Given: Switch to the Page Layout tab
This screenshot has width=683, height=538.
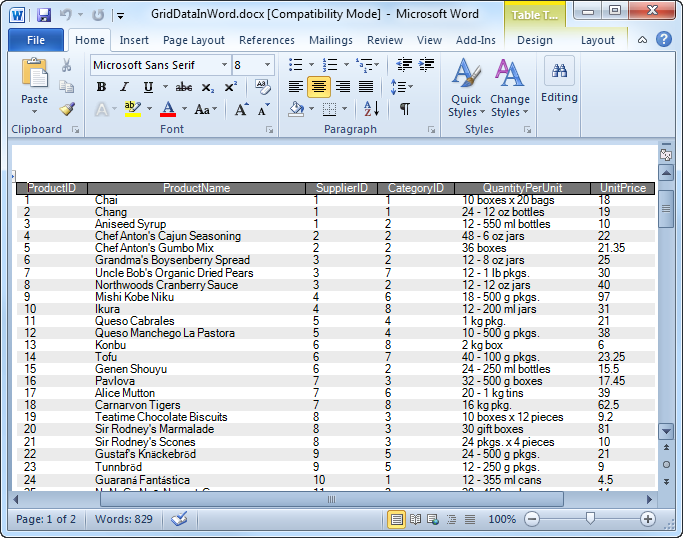Looking at the screenshot, I should click(x=193, y=40).
